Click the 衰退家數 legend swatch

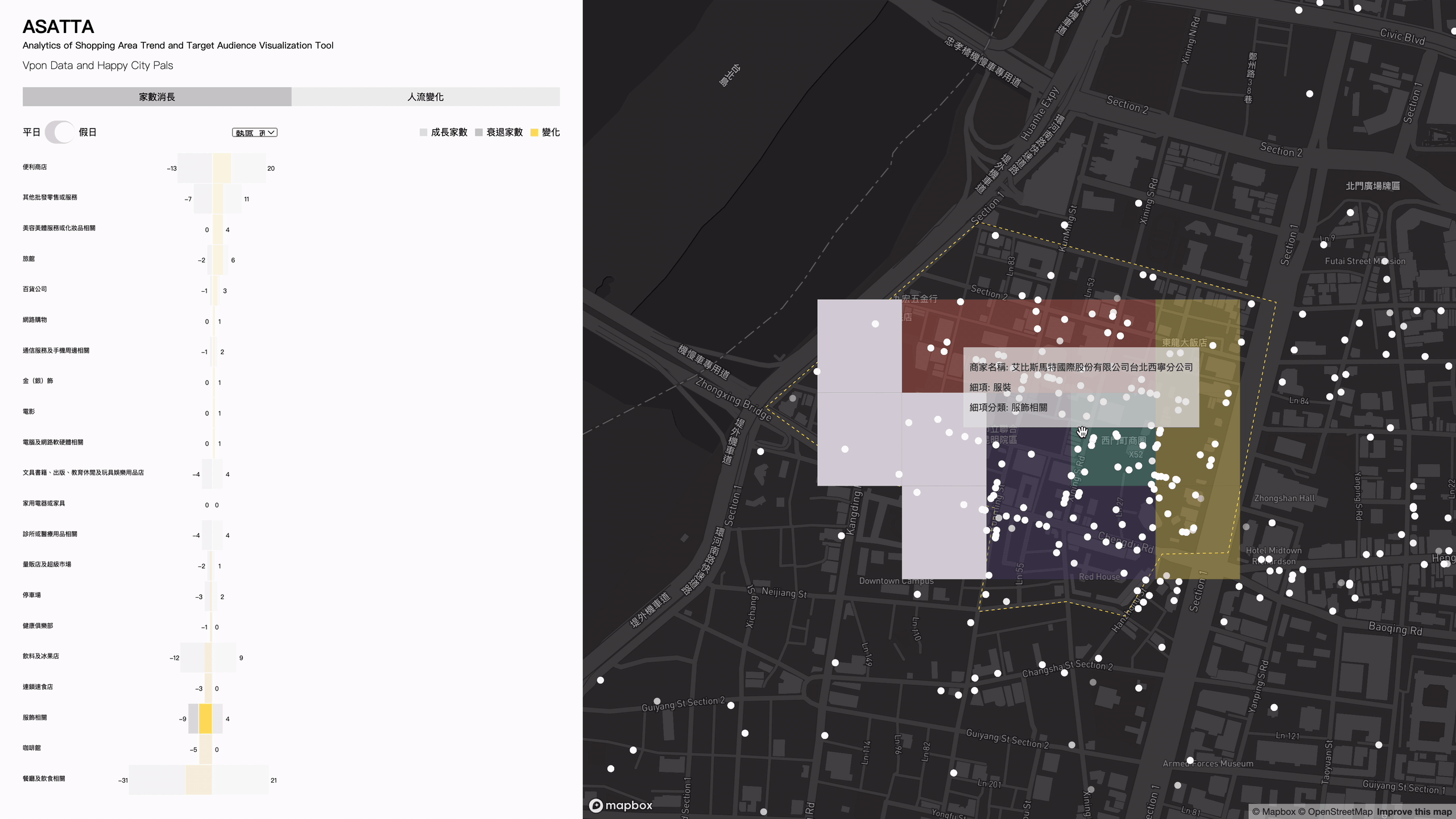click(479, 133)
